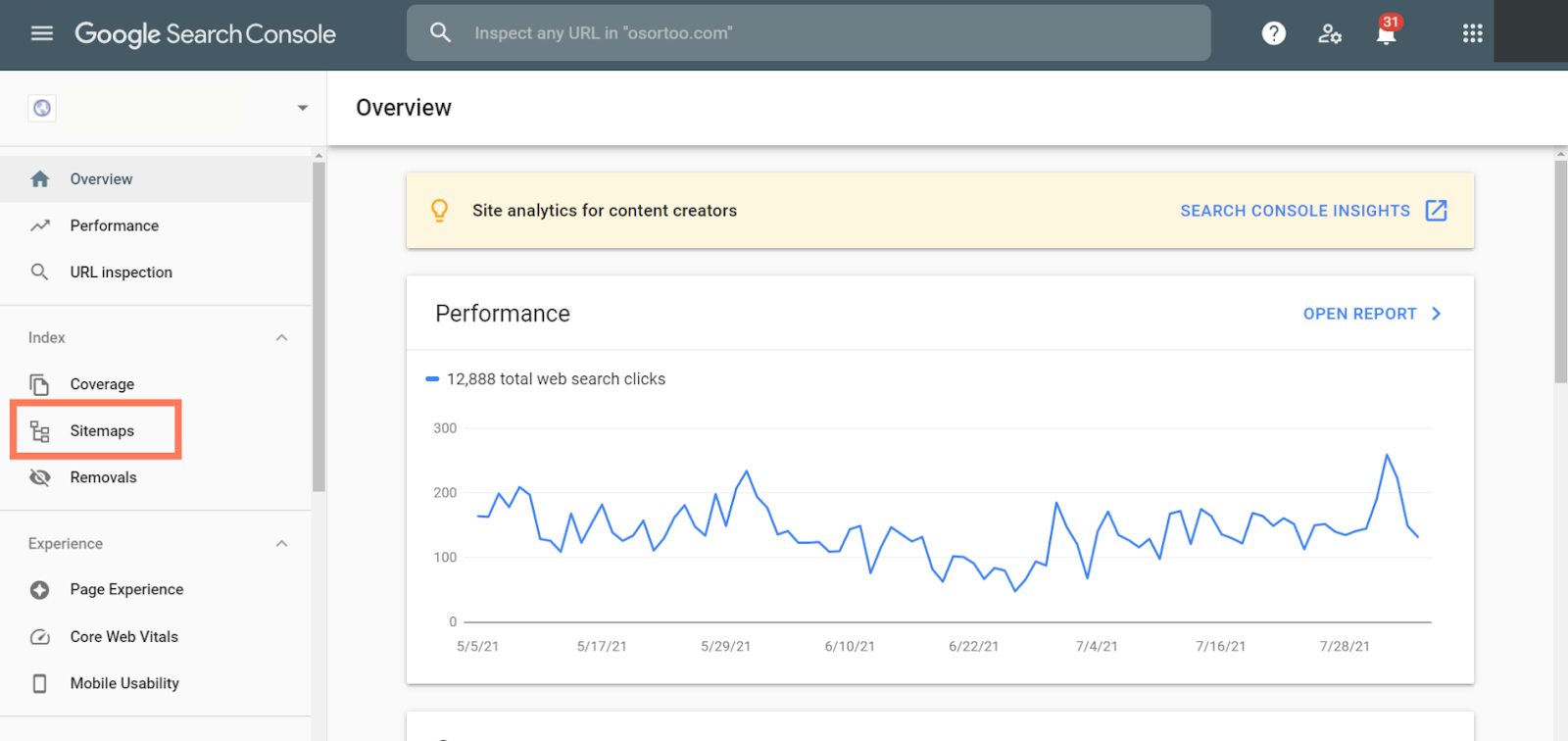Open the notifications bell with 31 badge

pos(1386,34)
